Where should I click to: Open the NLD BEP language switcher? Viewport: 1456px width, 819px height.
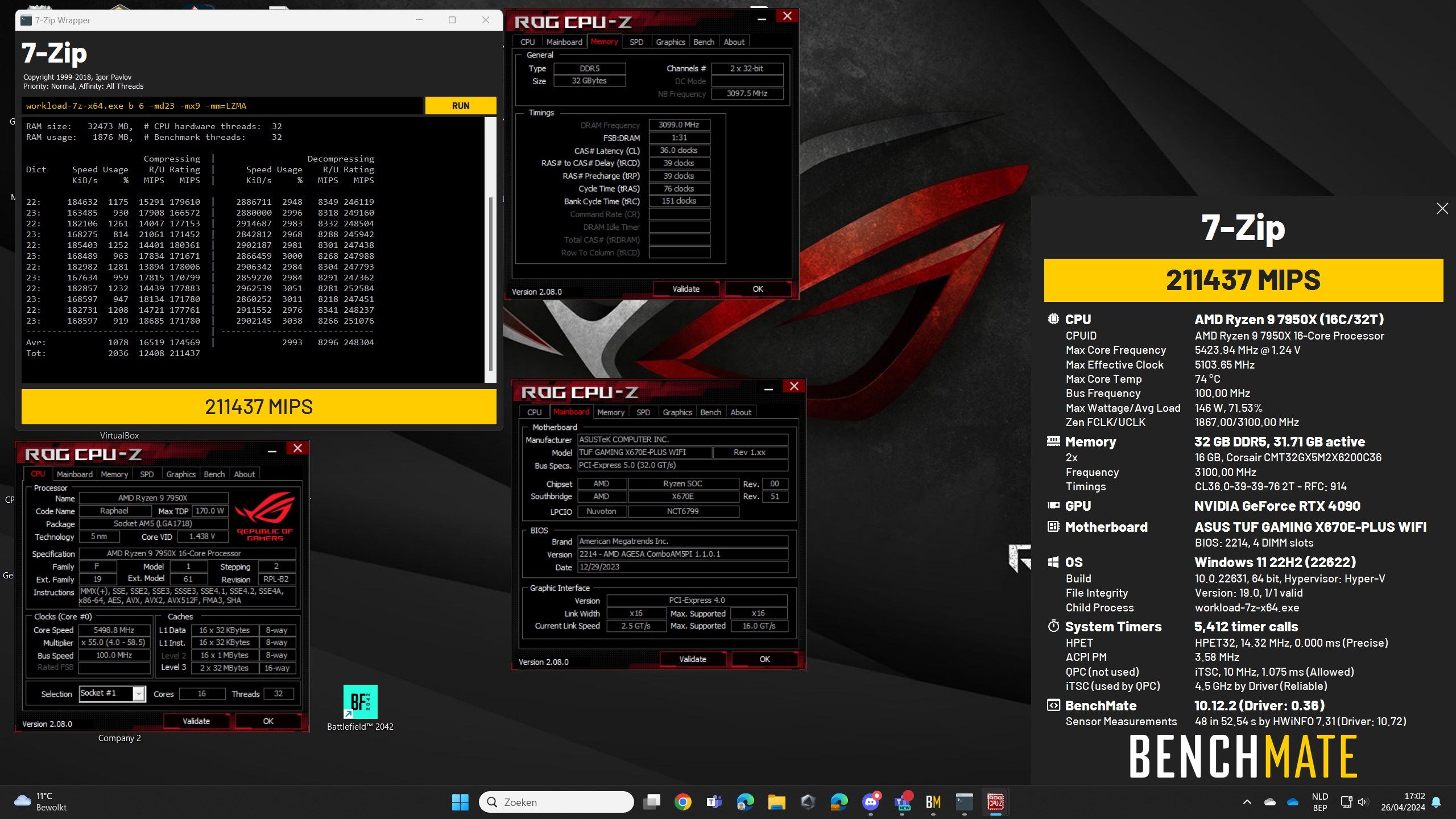(1319, 802)
